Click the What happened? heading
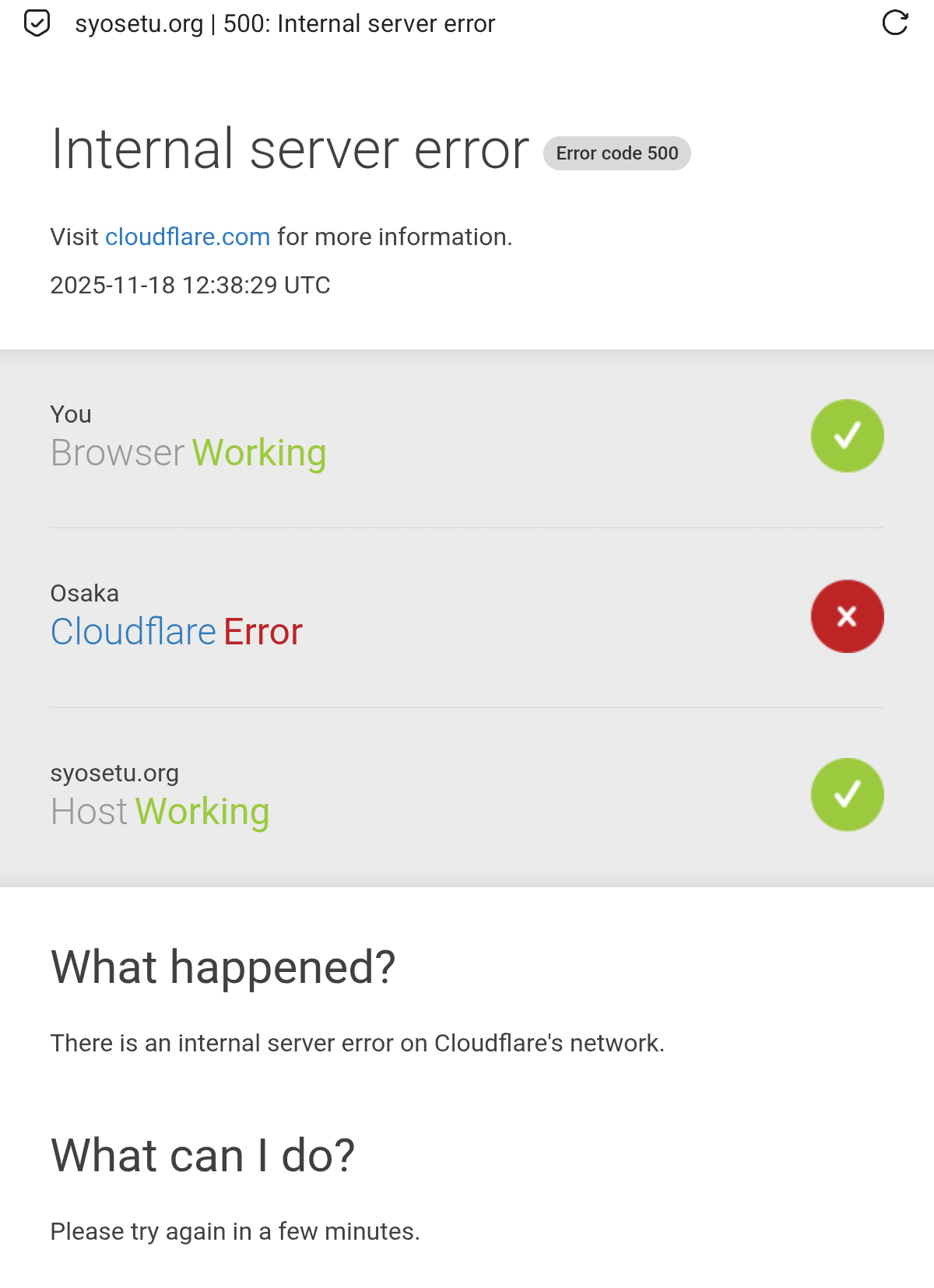The height and width of the screenshot is (1288, 934). click(x=223, y=967)
